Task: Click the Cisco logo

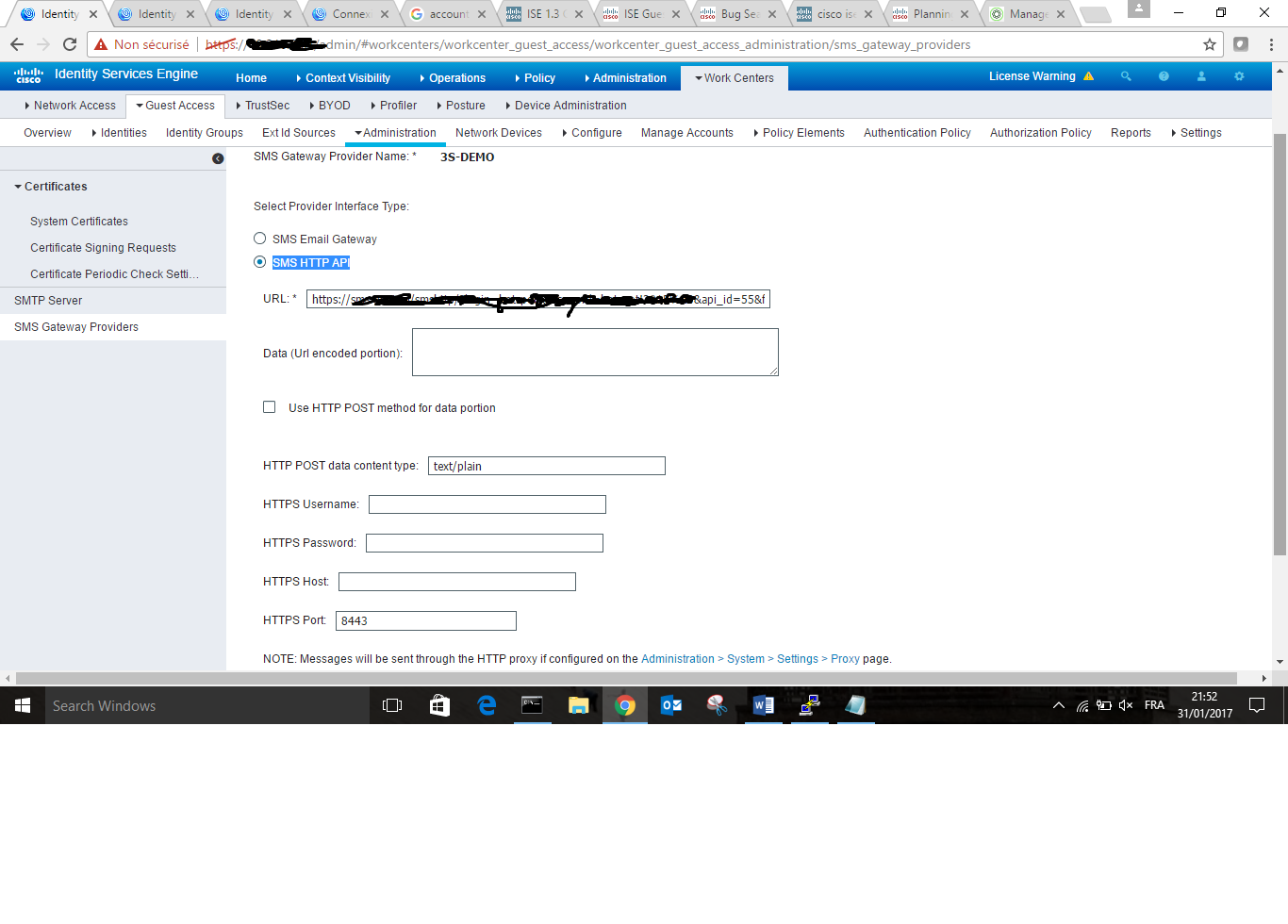Action: 28,75
